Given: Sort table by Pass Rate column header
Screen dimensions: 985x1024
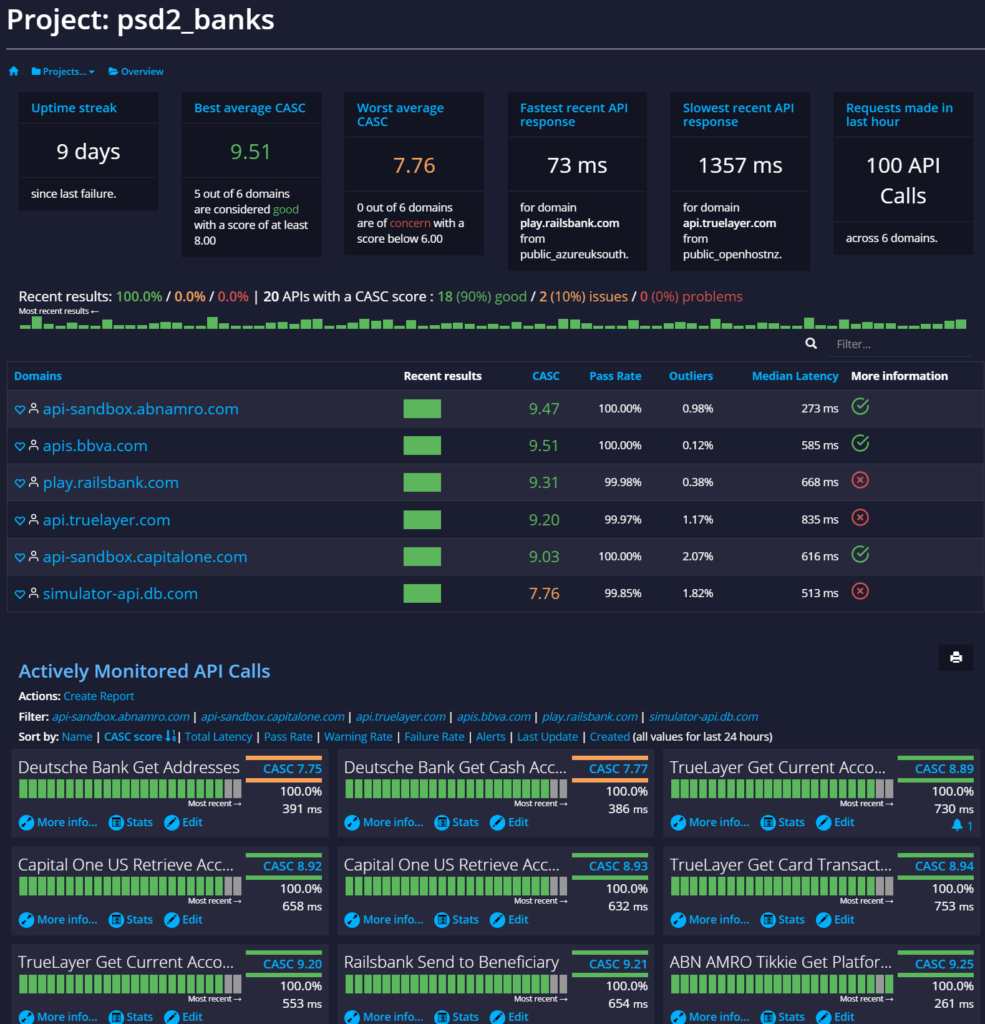Looking at the screenshot, I should 615,376.
